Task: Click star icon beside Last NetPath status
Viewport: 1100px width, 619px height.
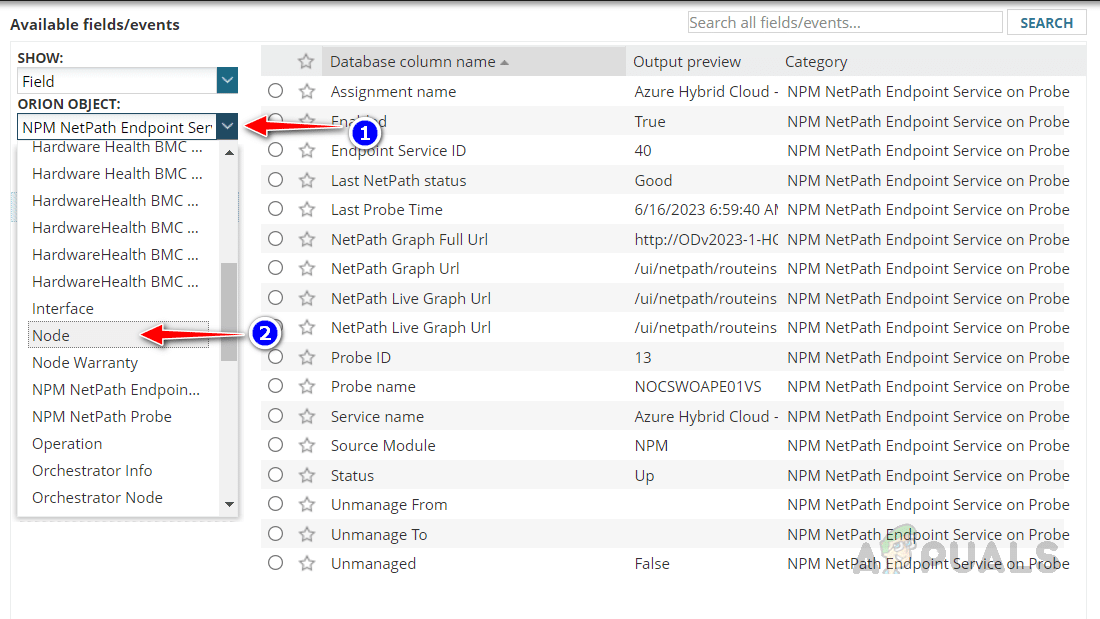Action: pyautogui.click(x=307, y=180)
